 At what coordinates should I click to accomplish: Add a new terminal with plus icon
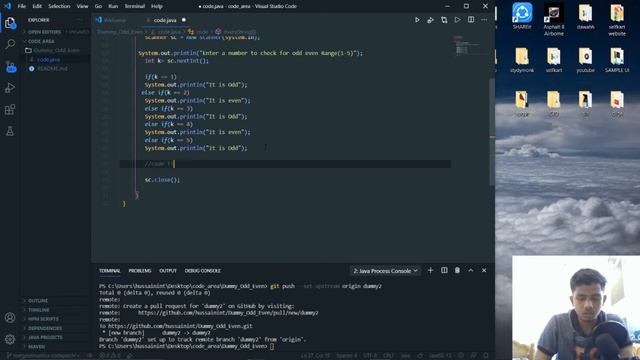pyautogui.click(x=430, y=270)
